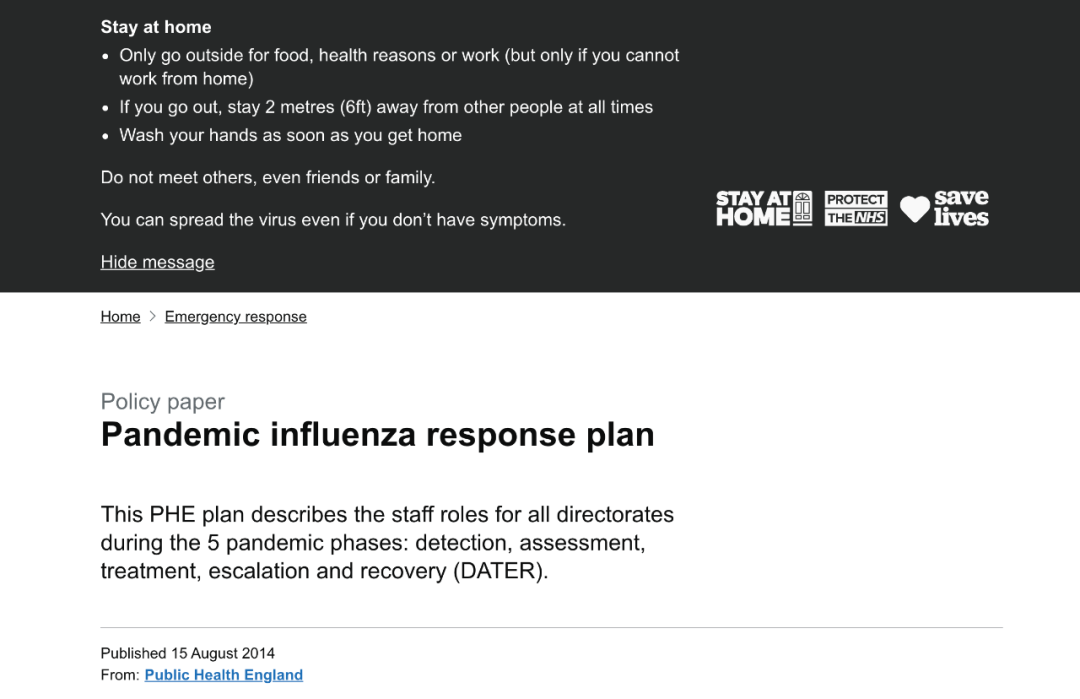Click the spread the virus warning sentence
The width and height of the screenshot is (1080, 699).
(x=333, y=220)
